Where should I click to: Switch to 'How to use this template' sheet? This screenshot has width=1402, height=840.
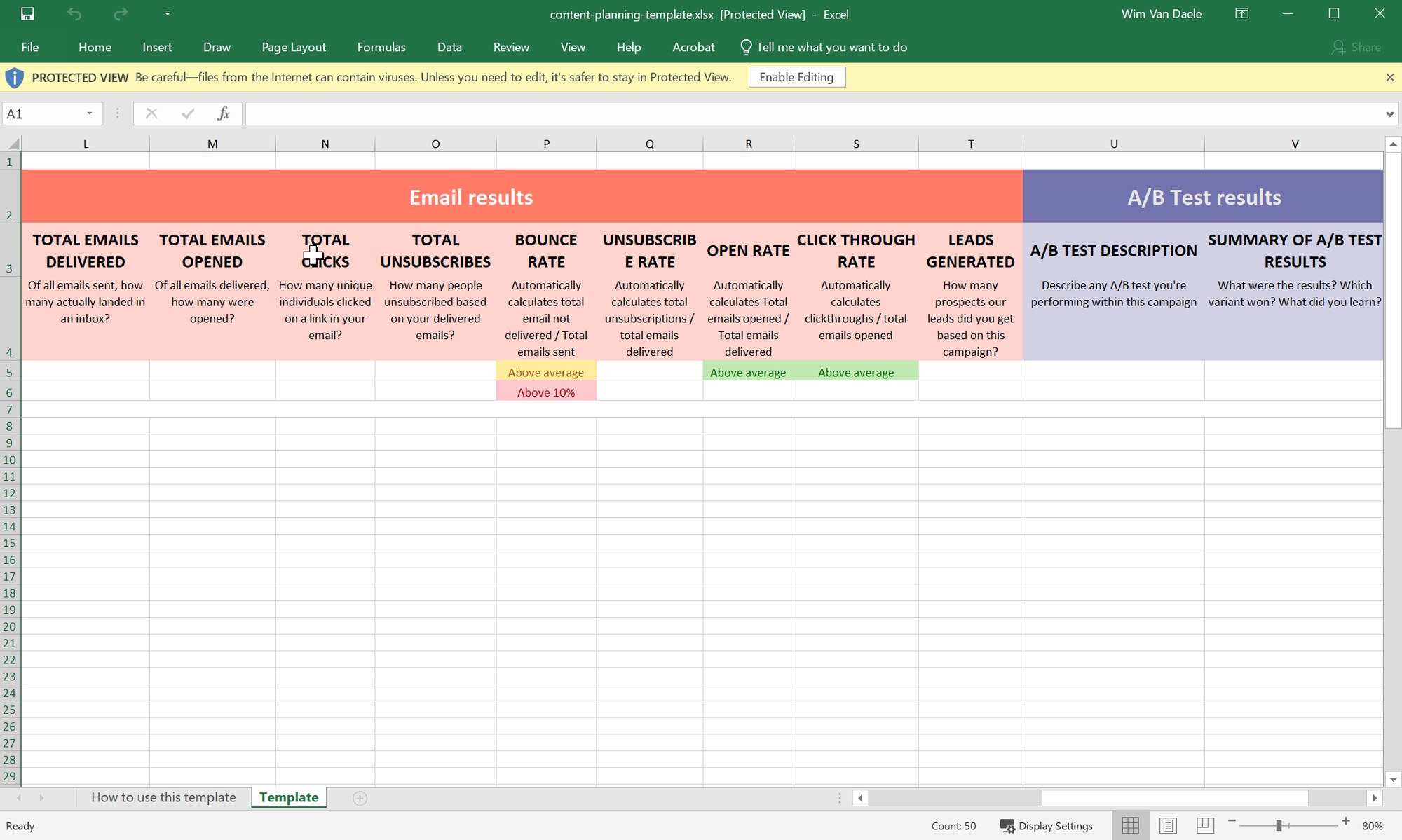click(x=163, y=797)
